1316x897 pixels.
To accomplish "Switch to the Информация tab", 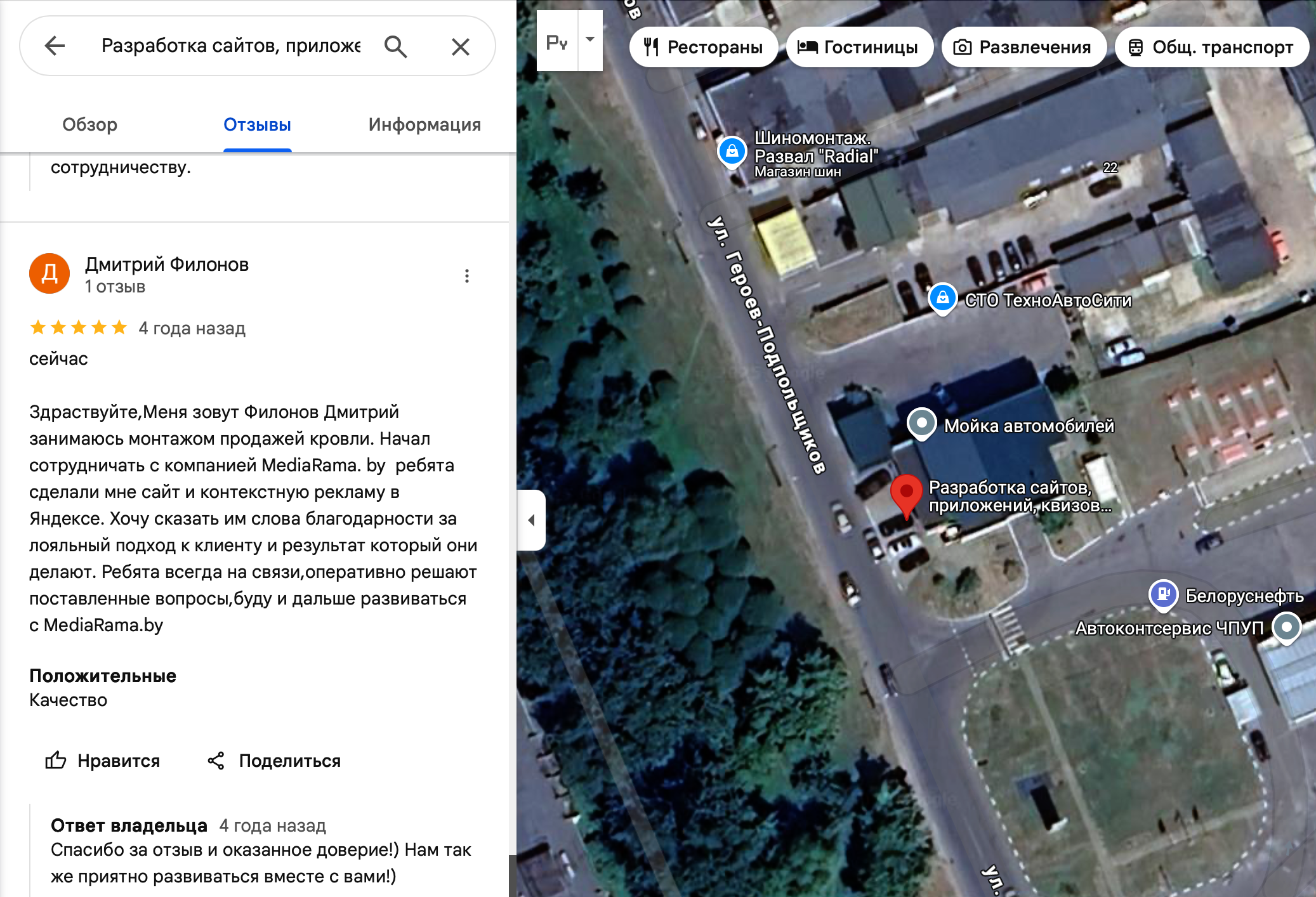I will point(424,124).
